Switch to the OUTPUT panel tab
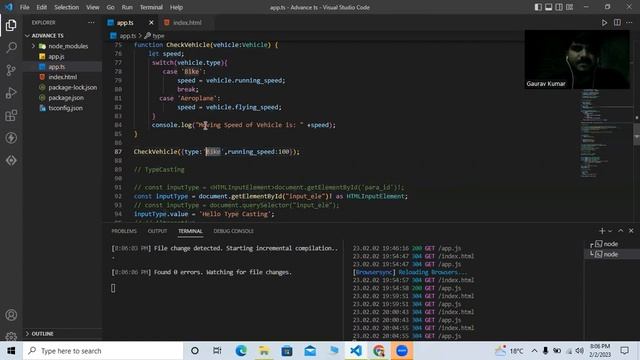This screenshot has width=640, height=360. 157,231
